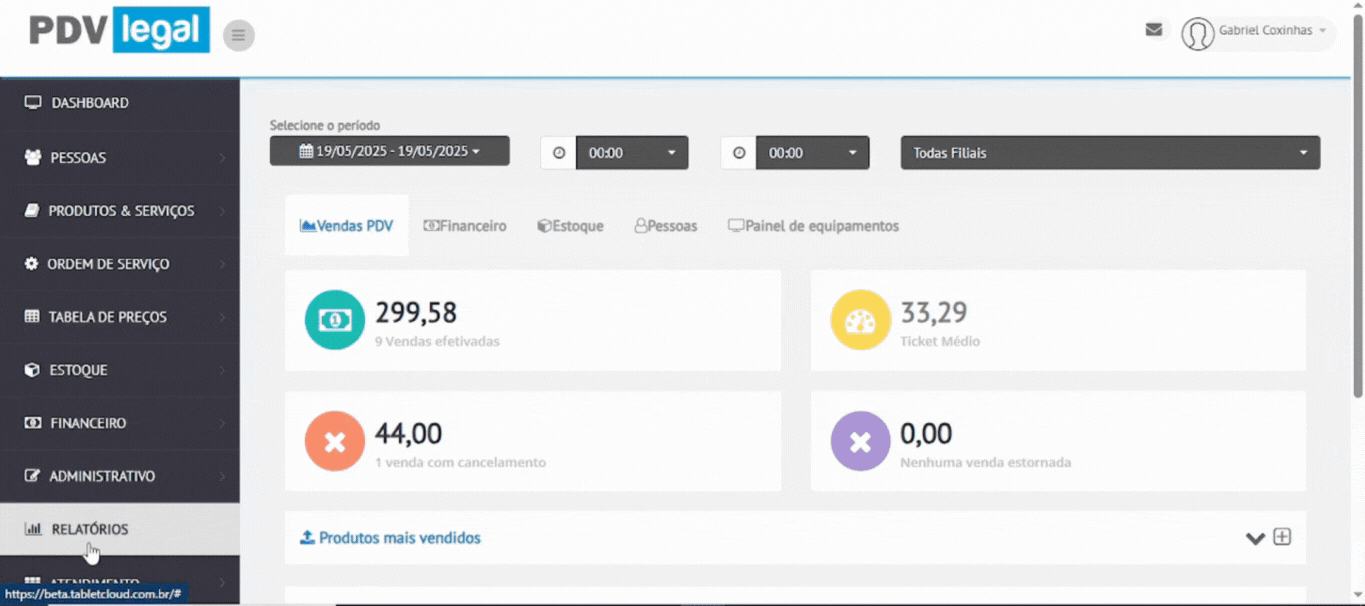The height and width of the screenshot is (606, 1365).
Task: Click the hamburger menu toggle button
Action: point(238,36)
